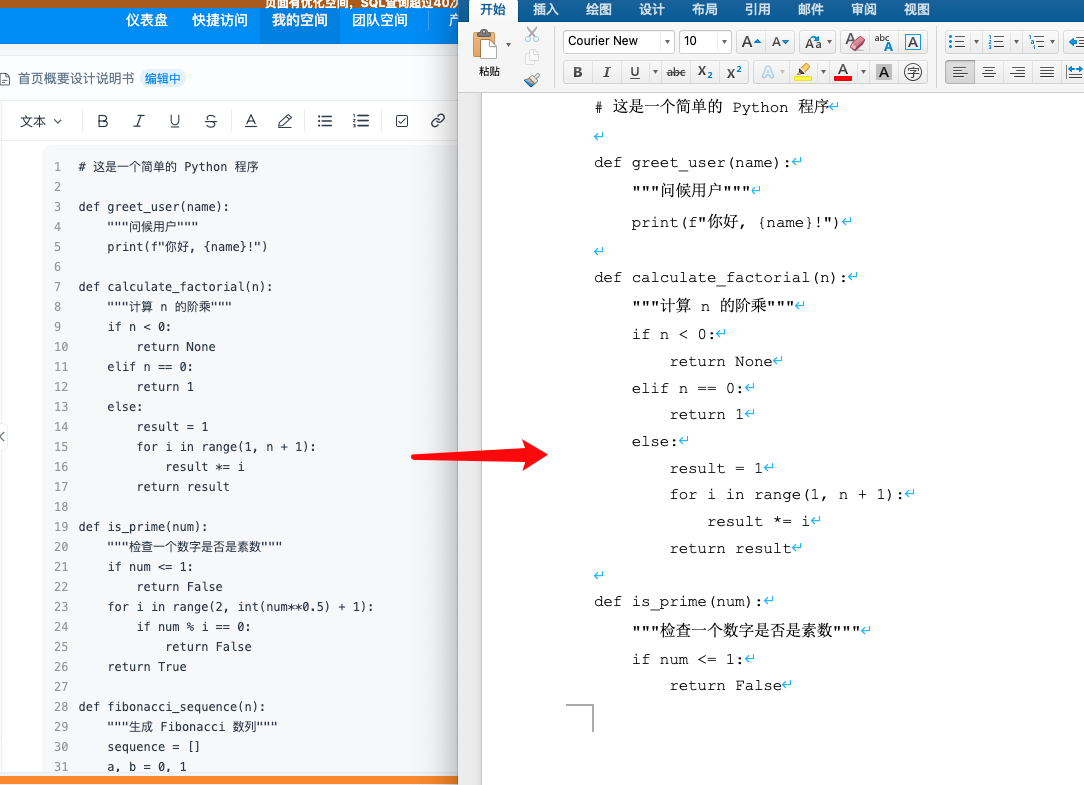Open 快捷访问 in the top navigation
Image resolution: width=1084 pixels, height=785 pixels.
pyautogui.click(x=220, y=20)
